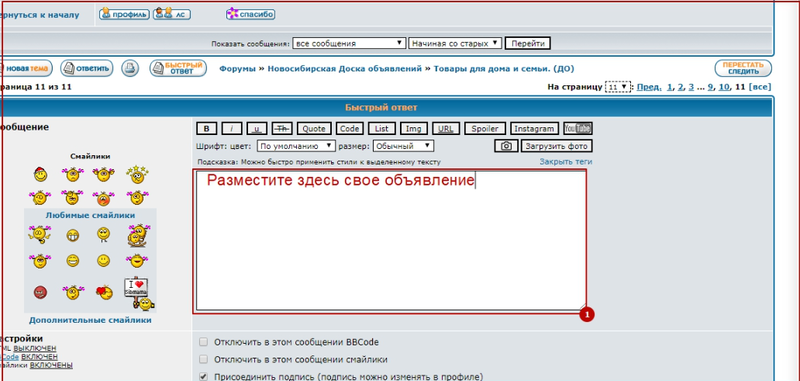Go to page 10 in pagination
Screen dimensions: 800x381
click(723, 87)
